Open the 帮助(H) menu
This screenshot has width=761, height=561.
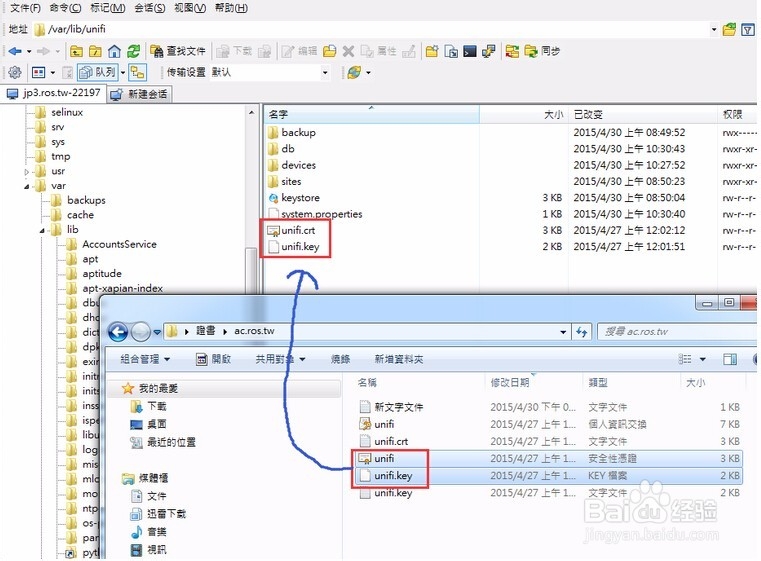click(x=231, y=8)
